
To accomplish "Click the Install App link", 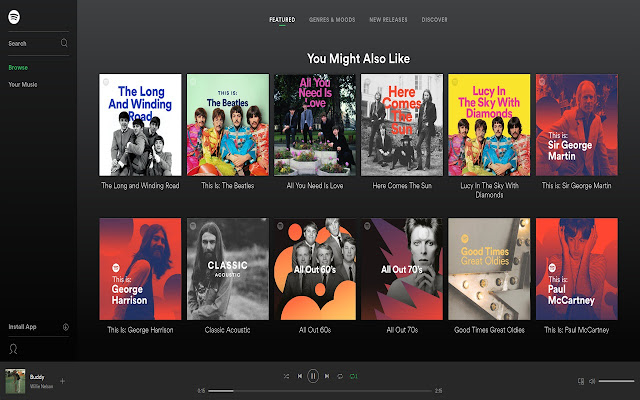I will [x=22, y=327].
